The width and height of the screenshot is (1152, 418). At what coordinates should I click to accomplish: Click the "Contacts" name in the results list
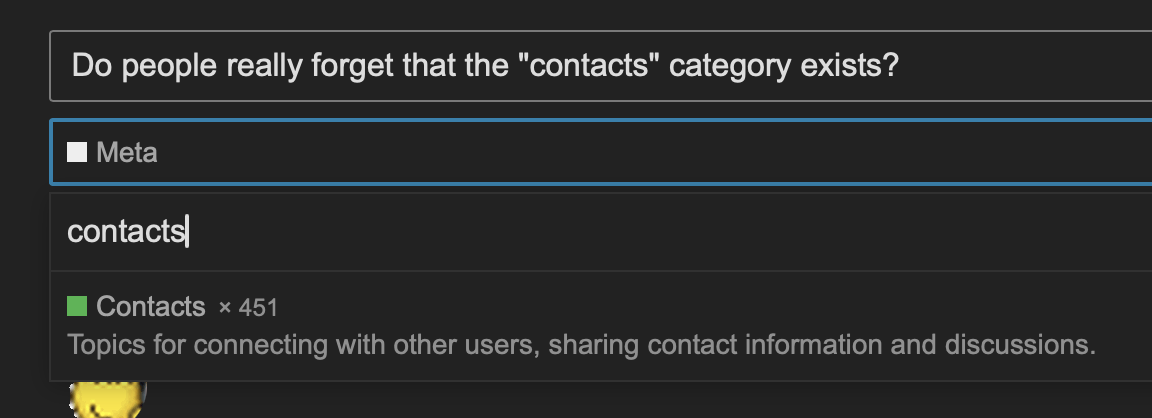tap(151, 306)
